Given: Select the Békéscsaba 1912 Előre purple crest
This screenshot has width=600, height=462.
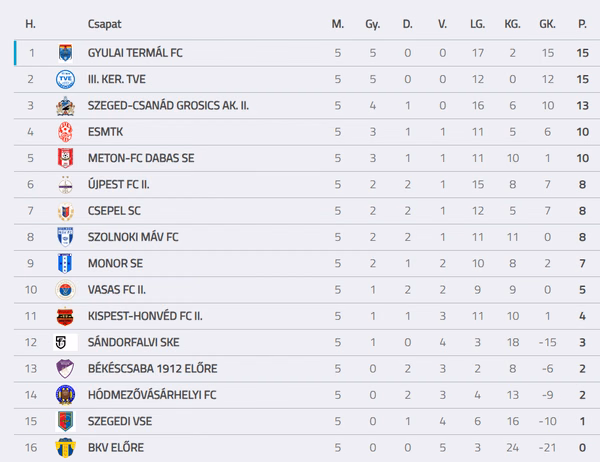Looking at the screenshot, I should point(65,369).
